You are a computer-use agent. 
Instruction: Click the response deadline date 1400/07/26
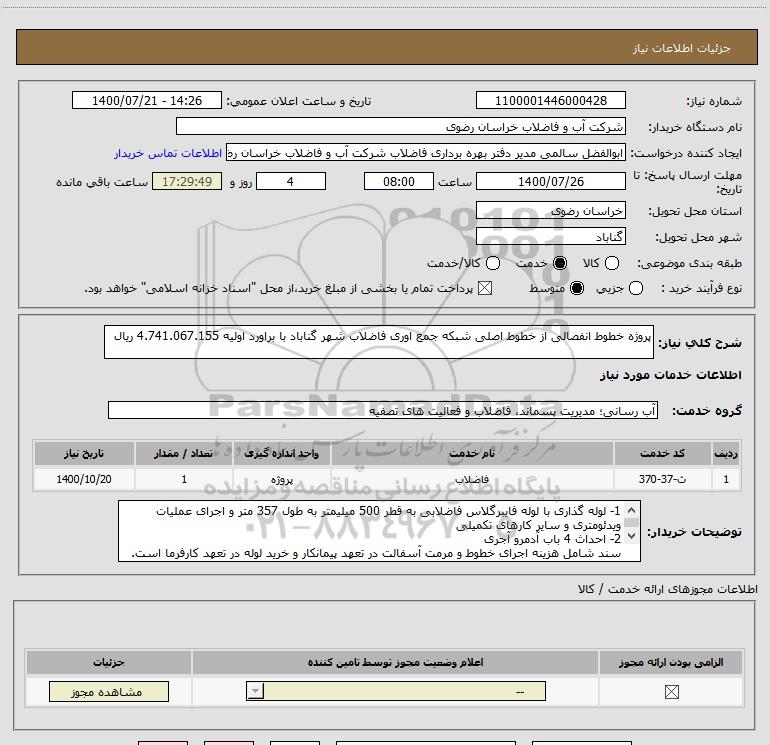click(x=550, y=182)
